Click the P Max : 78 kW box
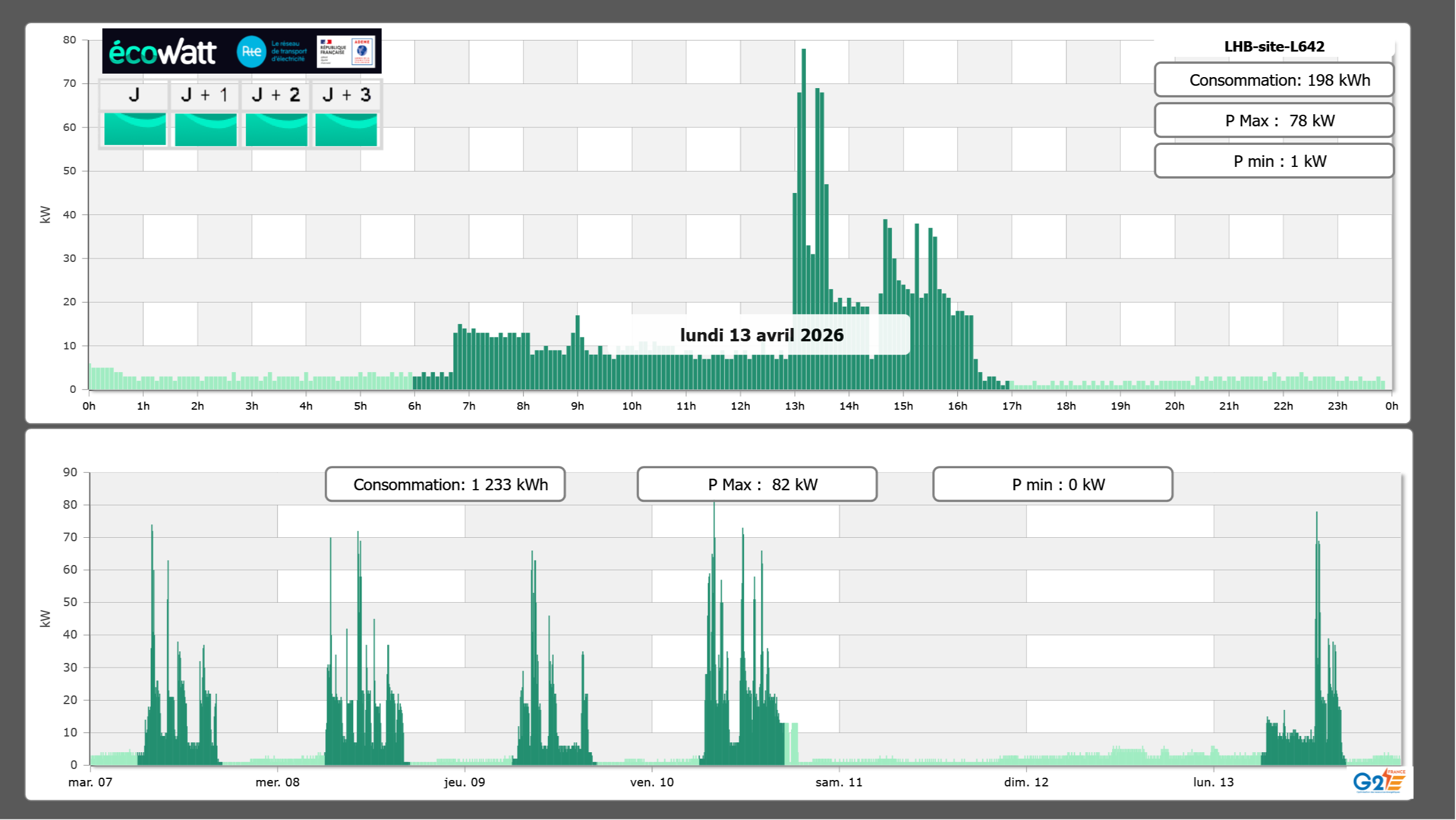 1274,121
